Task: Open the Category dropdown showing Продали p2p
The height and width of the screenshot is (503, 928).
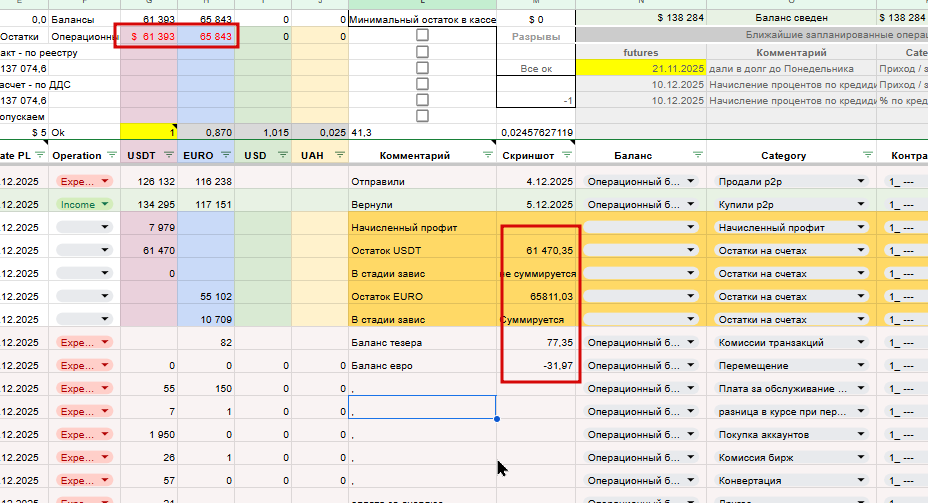Action: 791,182
